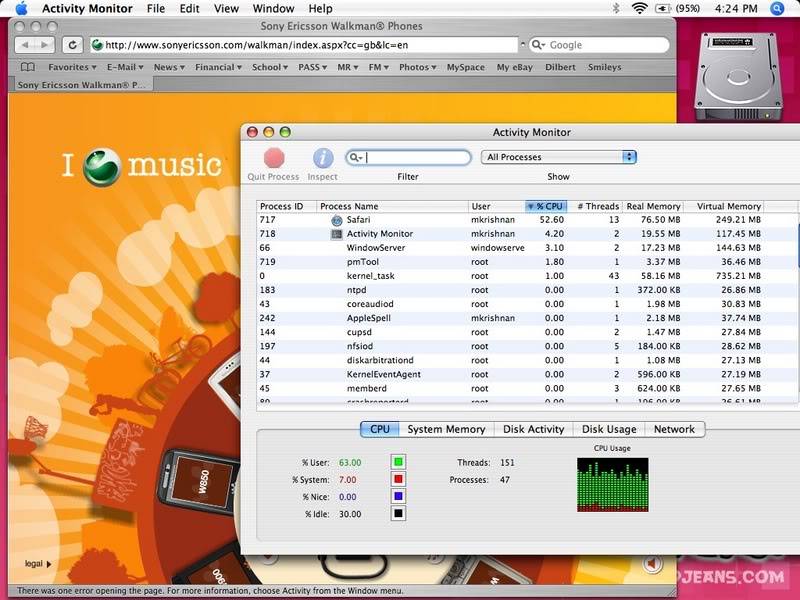Open the My eBay bookmark

515,67
